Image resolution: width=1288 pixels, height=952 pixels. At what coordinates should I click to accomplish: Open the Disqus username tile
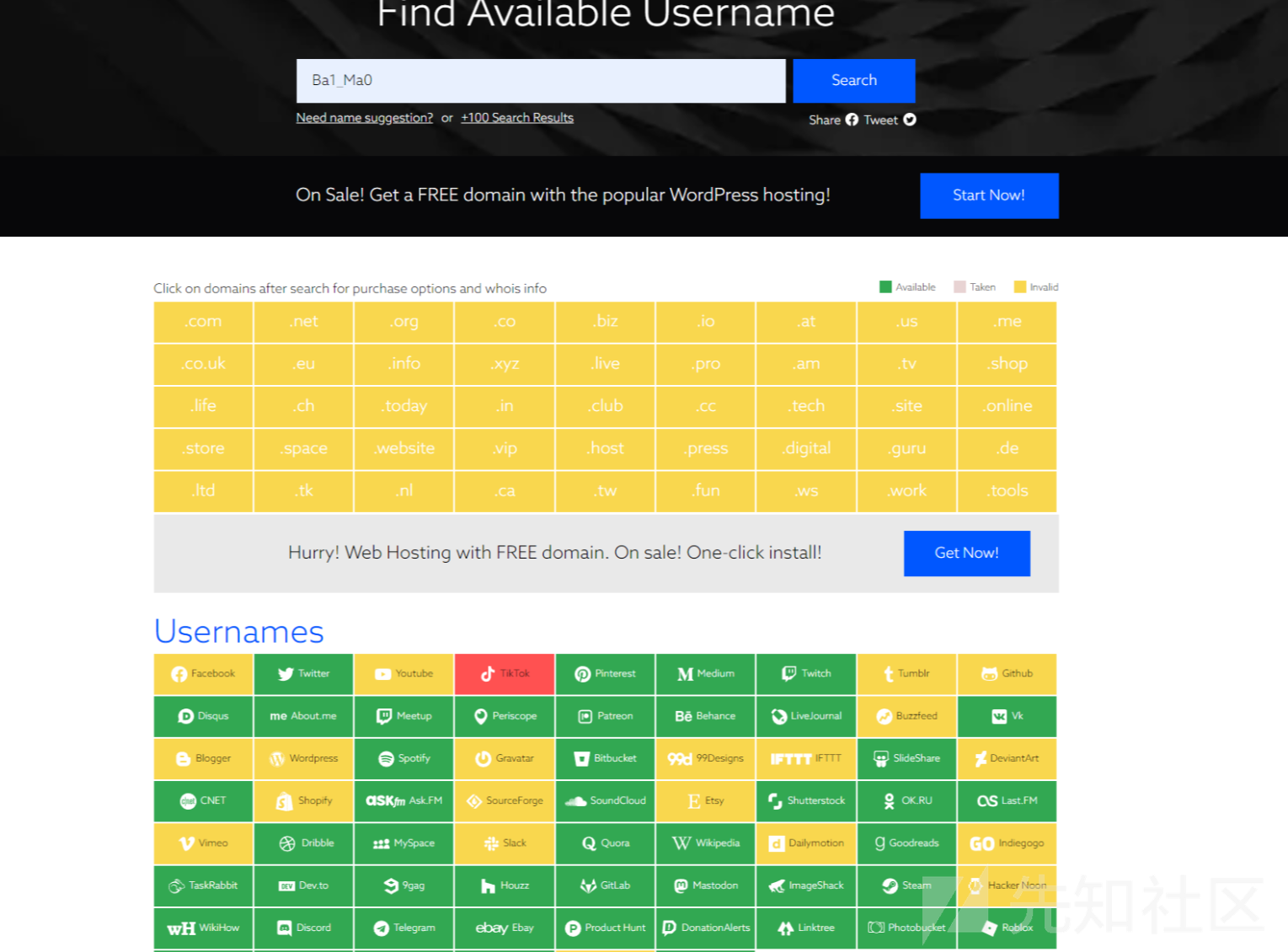203,716
